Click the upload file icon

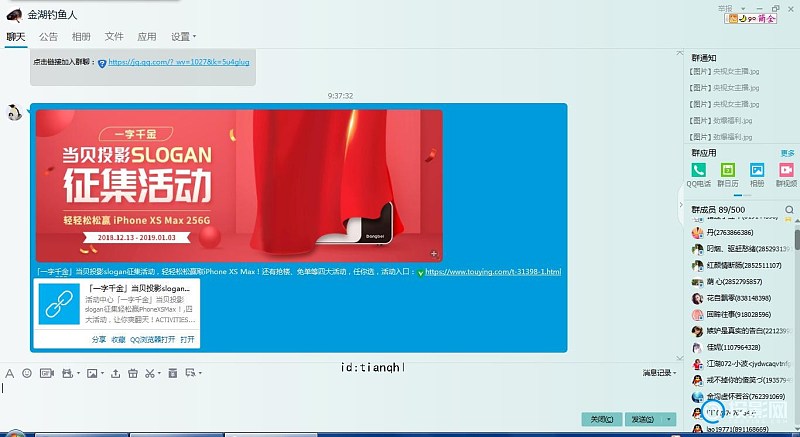pos(116,374)
